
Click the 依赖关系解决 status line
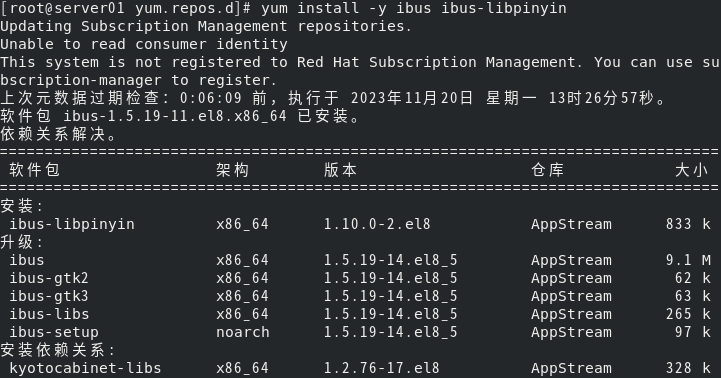[58, 134]
